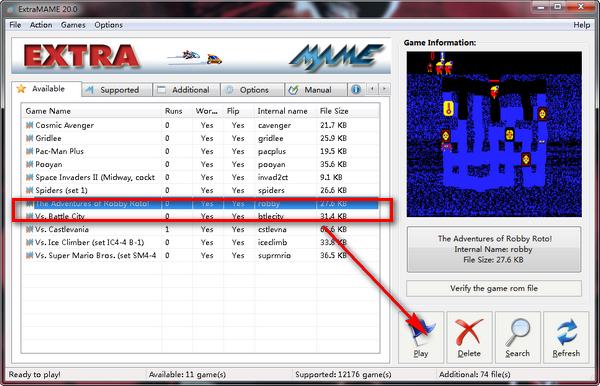Select Vs. Ice Climber (set IC4-4 B-1)
The width and height of the screenshot is (600, 386).
pos(201,242)
